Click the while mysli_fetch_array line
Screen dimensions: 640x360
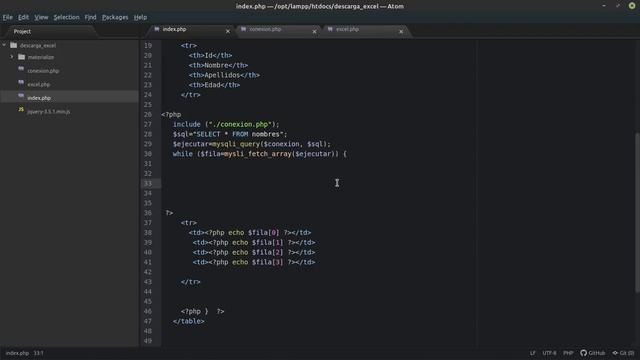tap(260, 154)
